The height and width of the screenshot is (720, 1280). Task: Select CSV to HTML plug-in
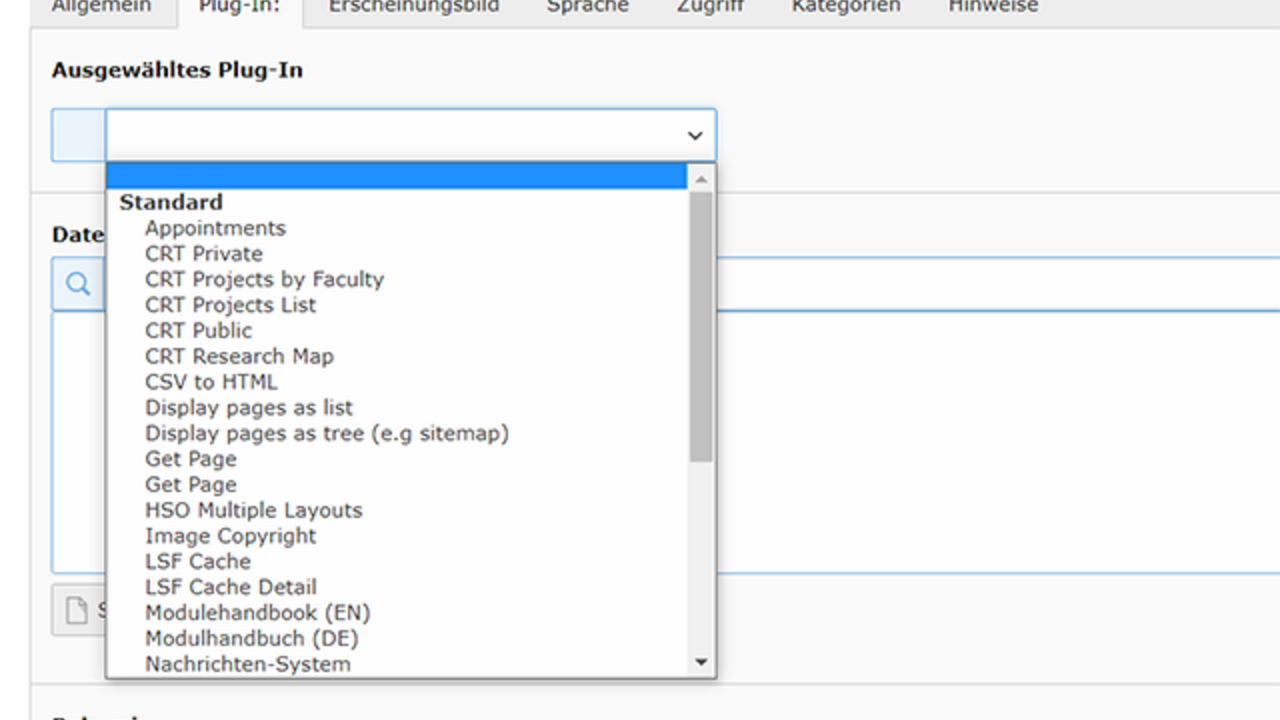211,382
